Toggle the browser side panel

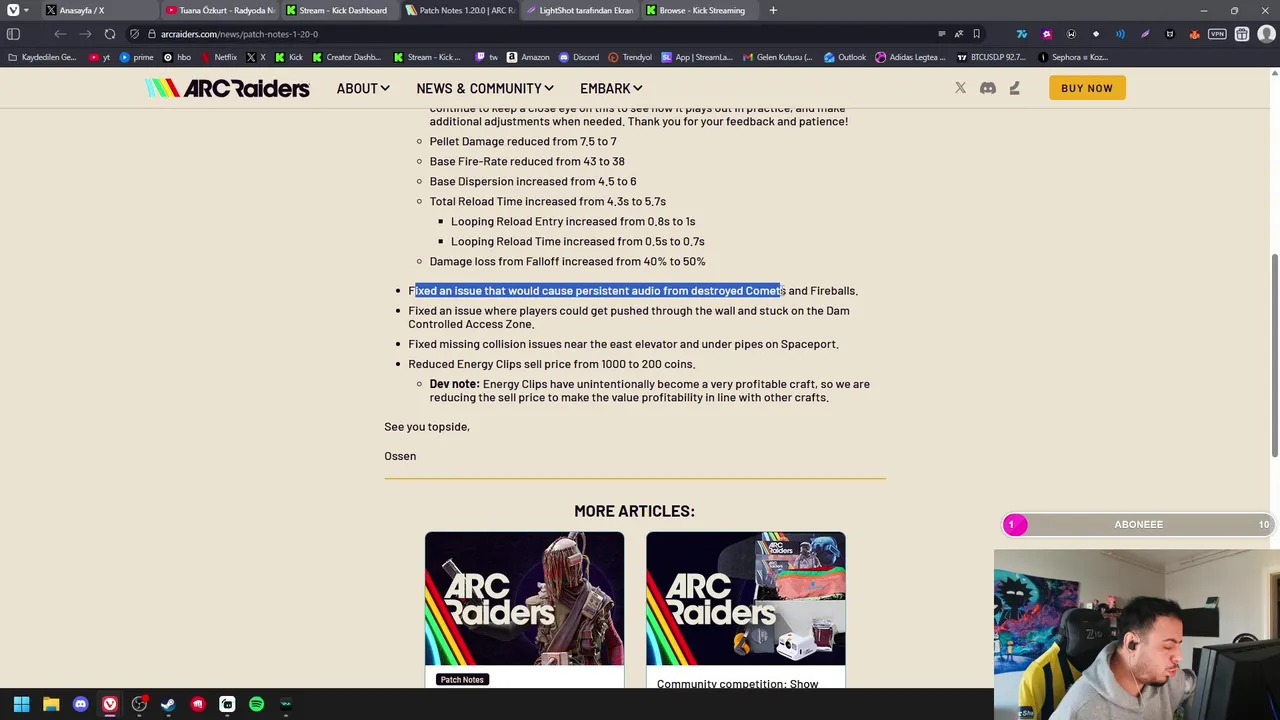(x=13, y=34)
